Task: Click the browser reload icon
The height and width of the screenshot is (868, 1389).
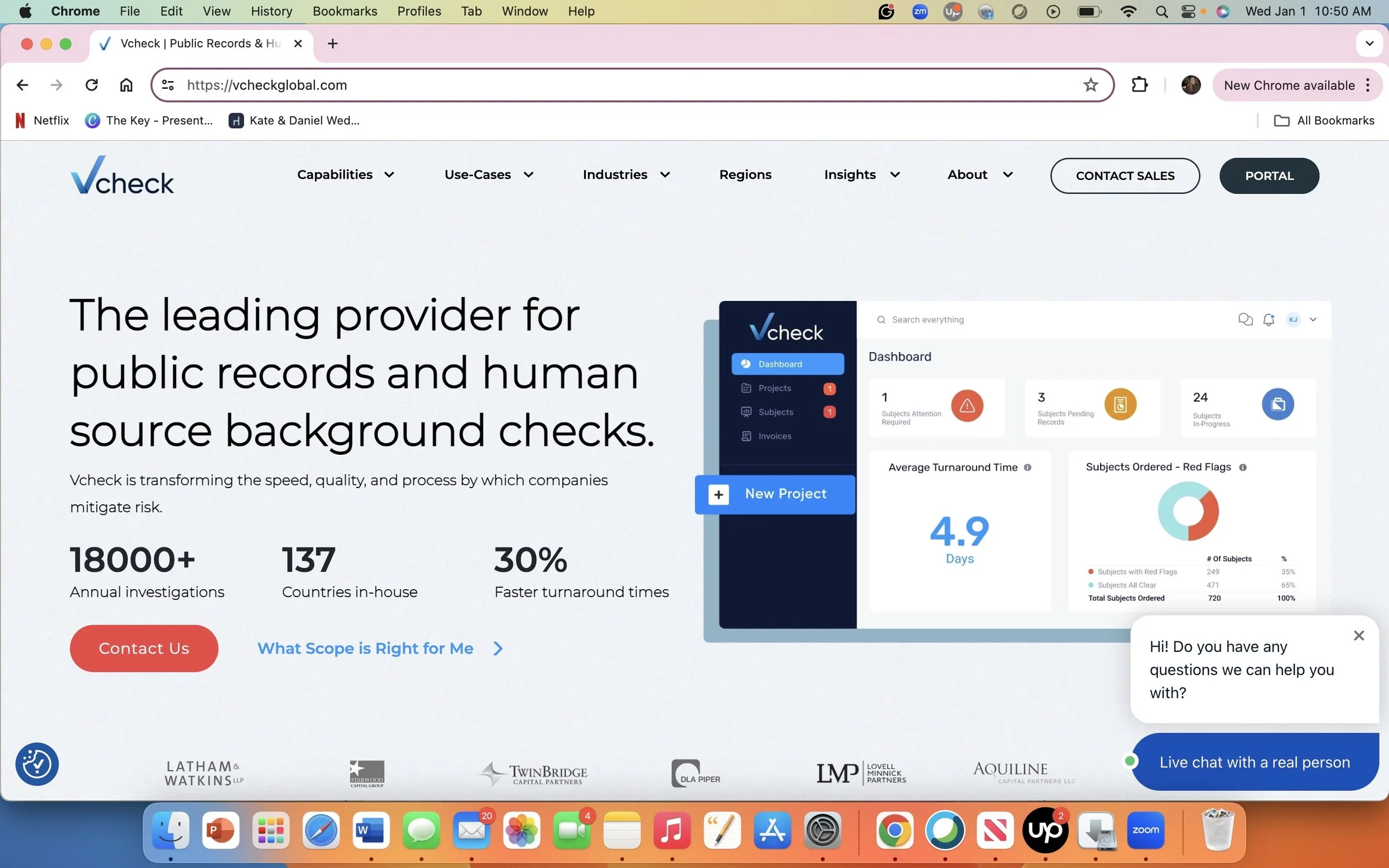Action: coord(91,85)
